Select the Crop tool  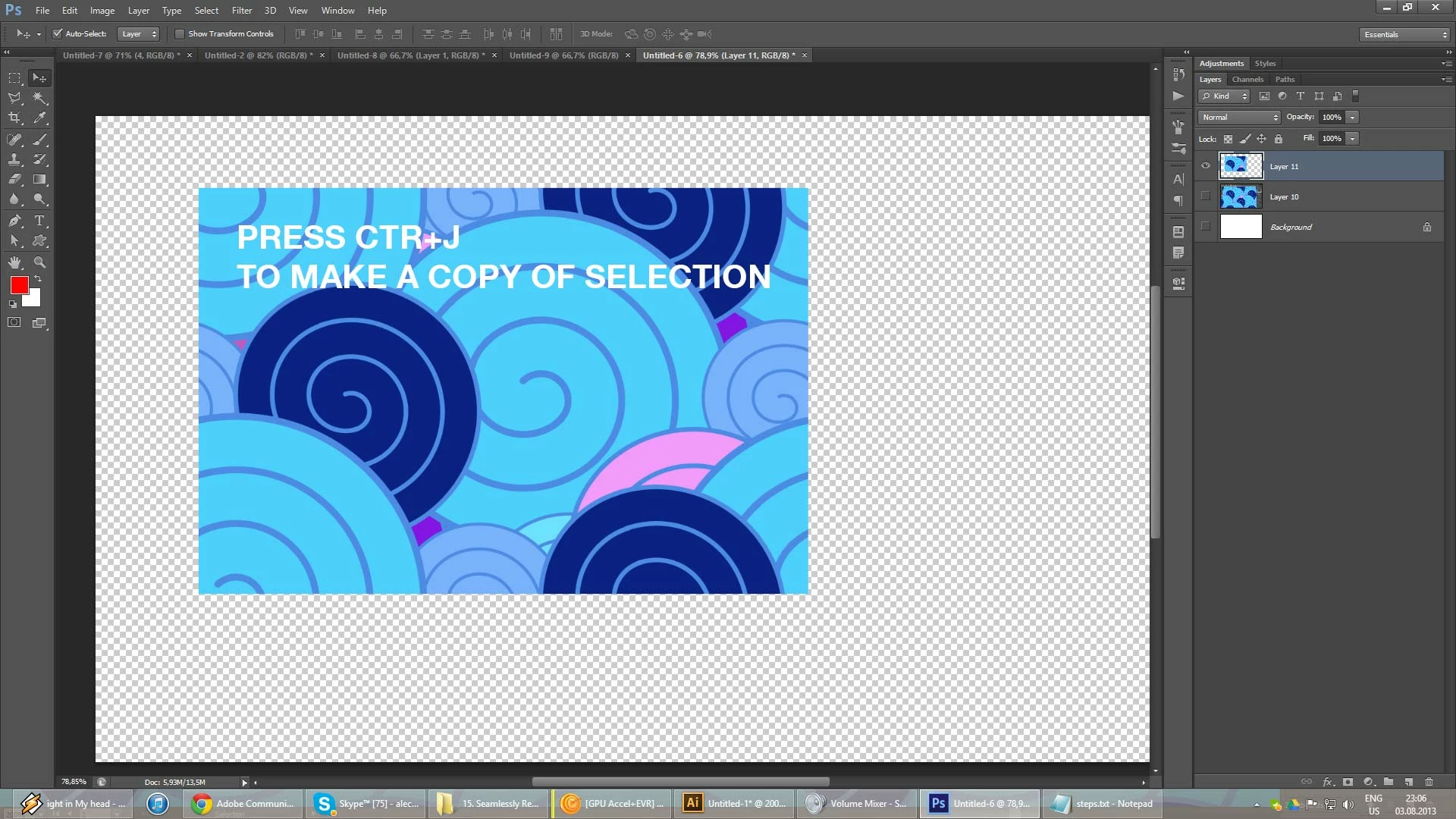(x=14, y=118)
